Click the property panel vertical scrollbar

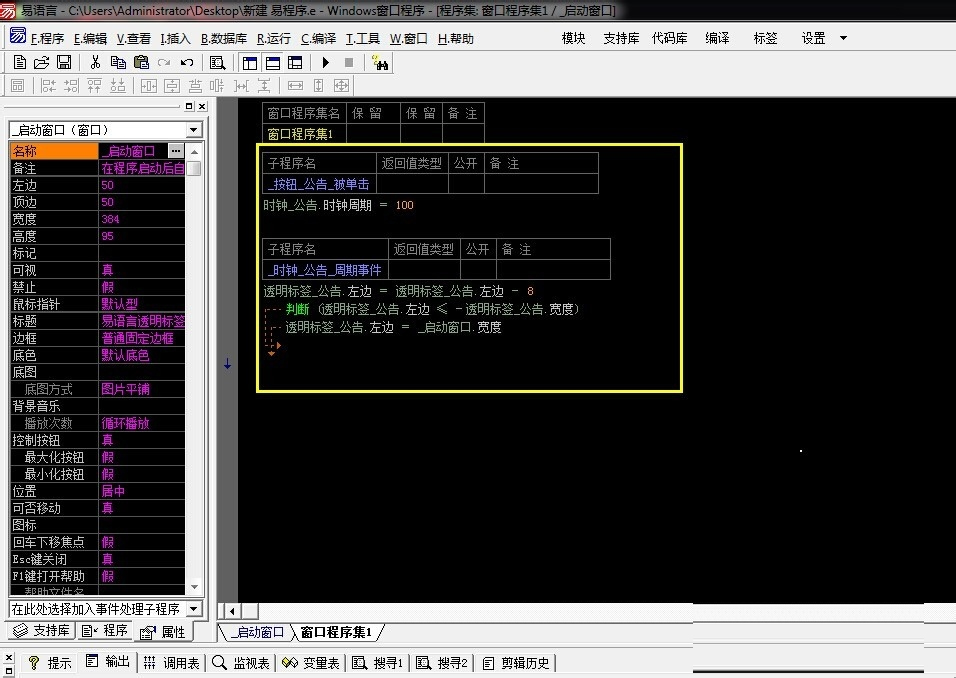coord(194,380)
